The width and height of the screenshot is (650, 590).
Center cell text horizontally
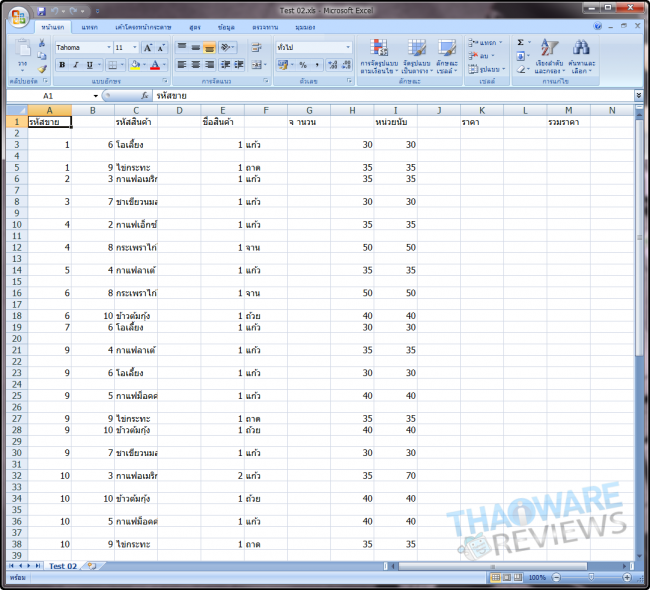point(196,65)
